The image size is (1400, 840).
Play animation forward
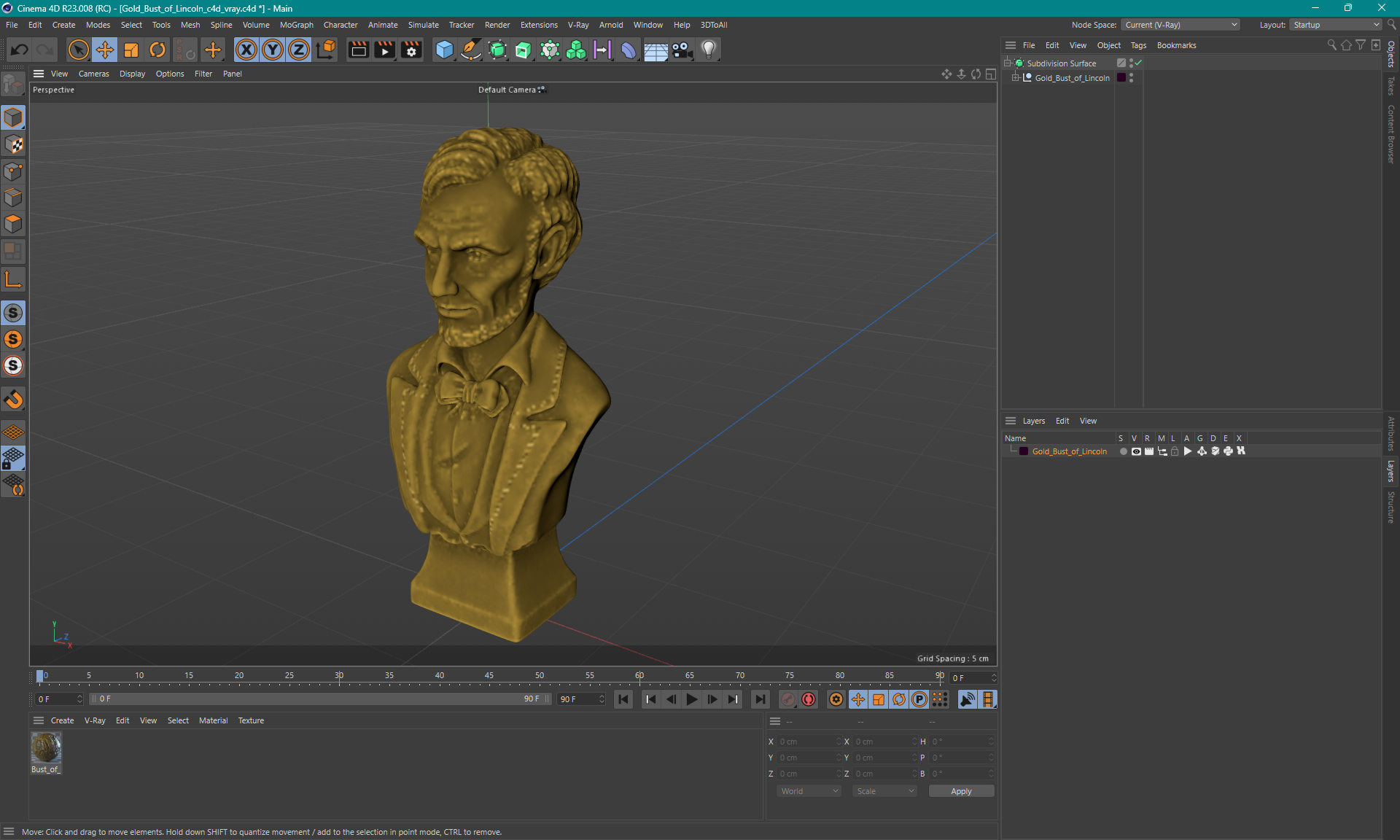pyautogui.click(x=691, y=699)
